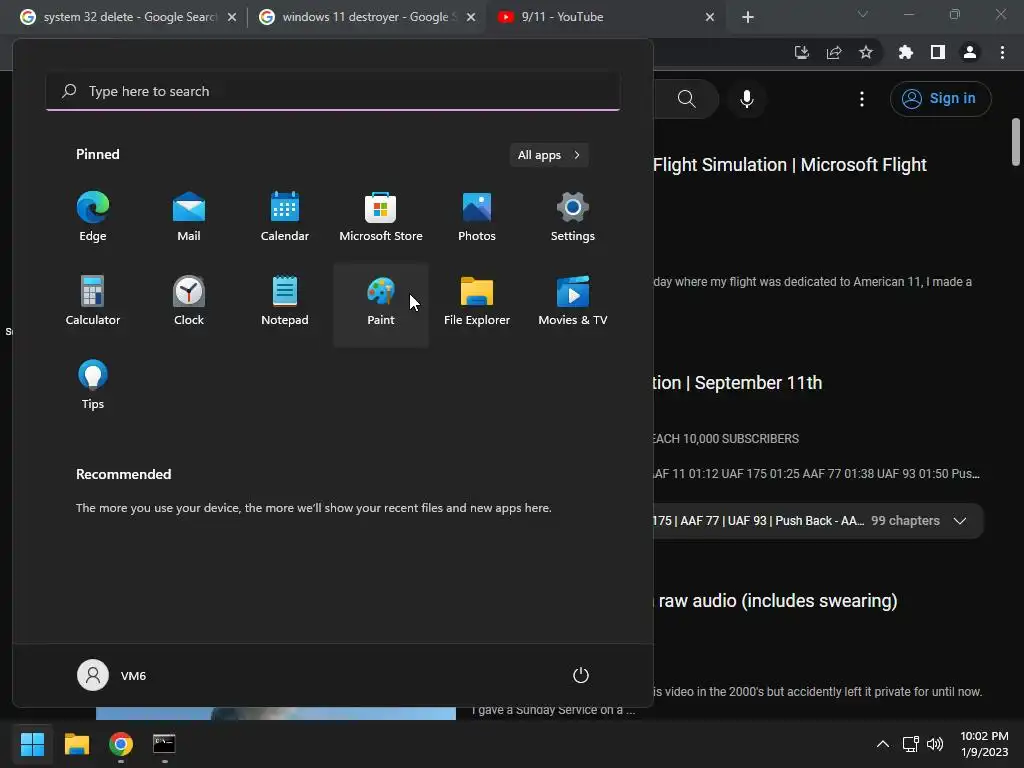
Task: Open the Calendar app
Action: pyautogui.click(x=285, y=217)
